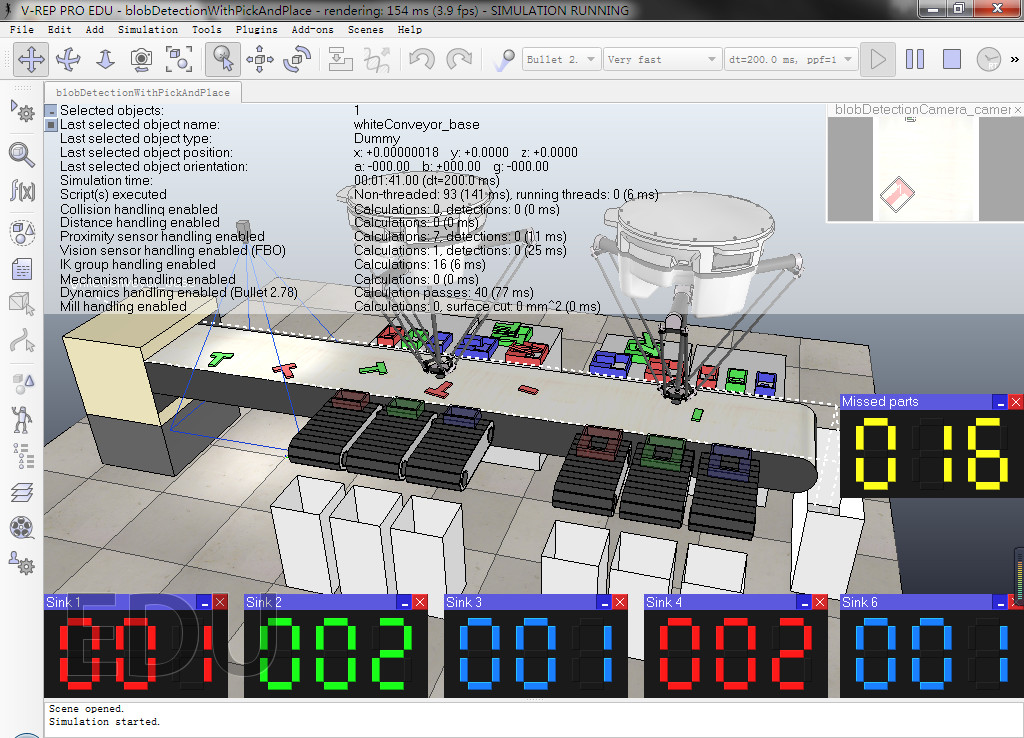This screenshot has height=738, width=1024.
Task: Open the Plugins menu
Action: tap(257, 29)
